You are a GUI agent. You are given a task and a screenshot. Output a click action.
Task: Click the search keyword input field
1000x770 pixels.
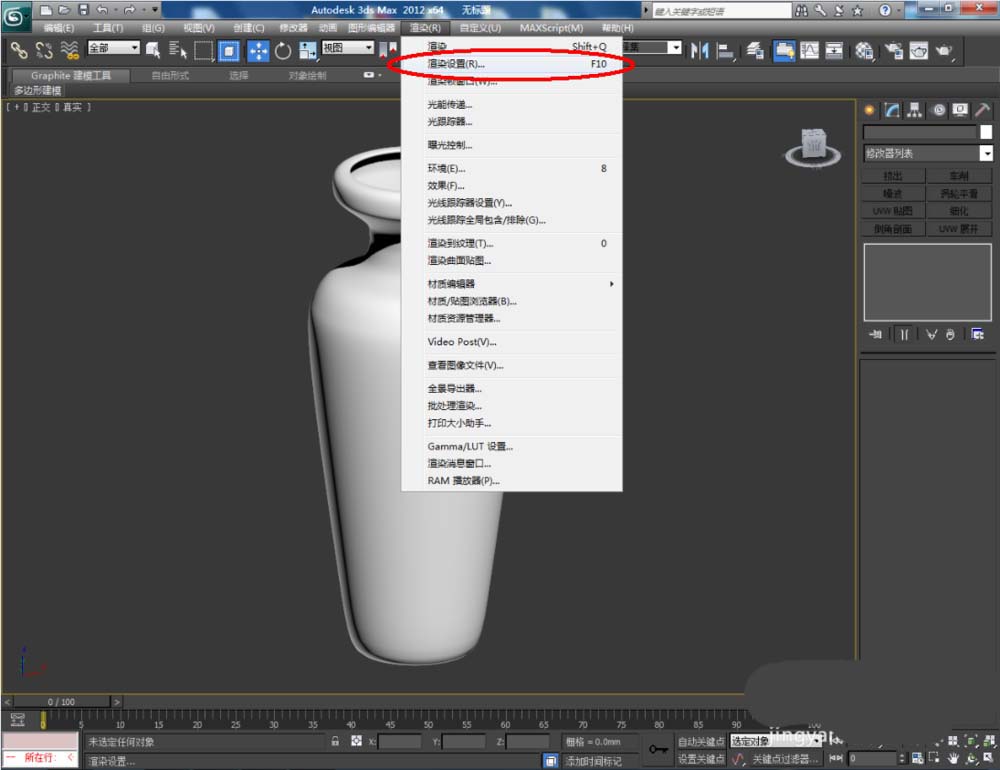pyautogui.click(x=721, y=11)
